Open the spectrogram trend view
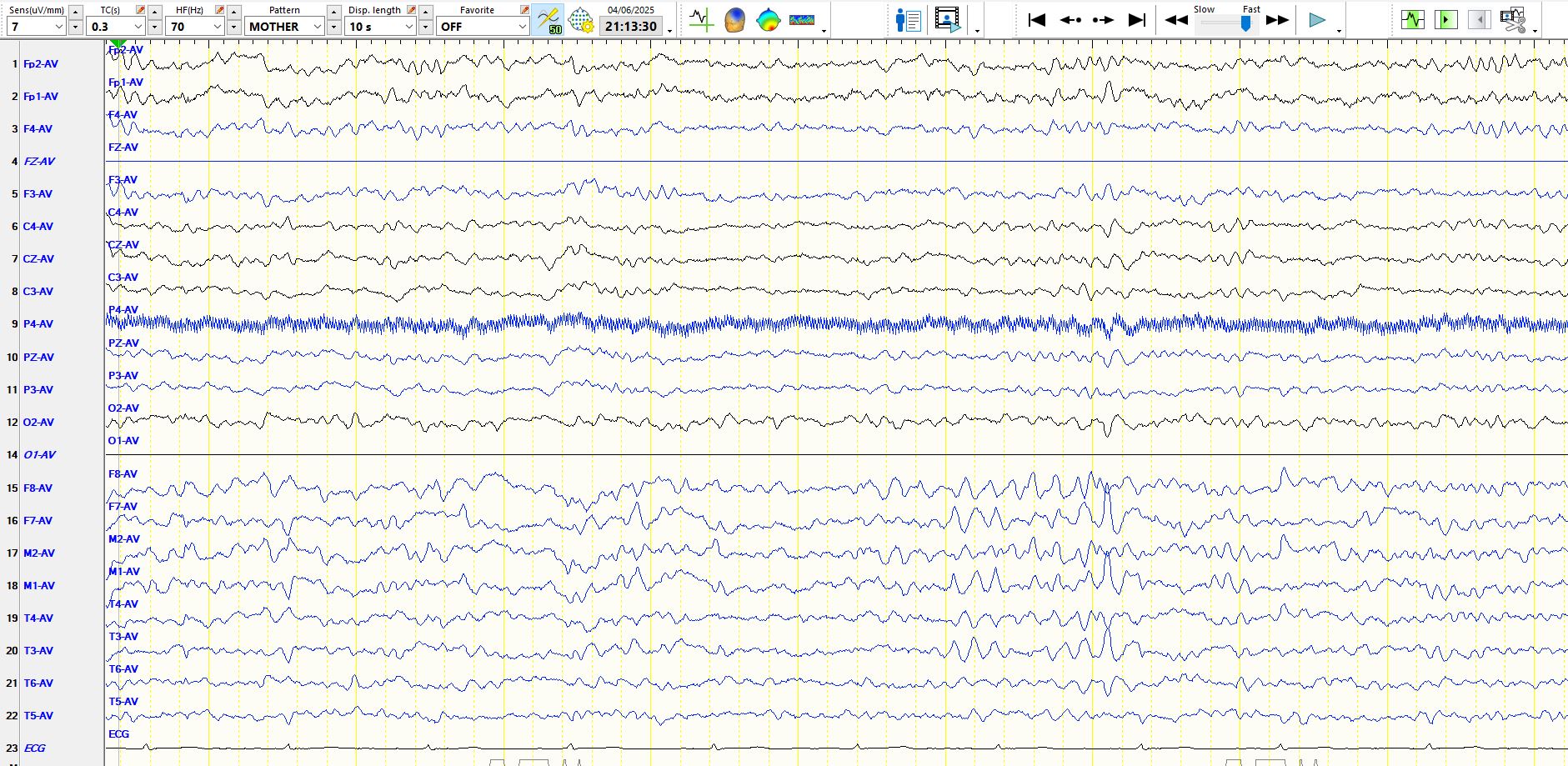 click(802, 20)
